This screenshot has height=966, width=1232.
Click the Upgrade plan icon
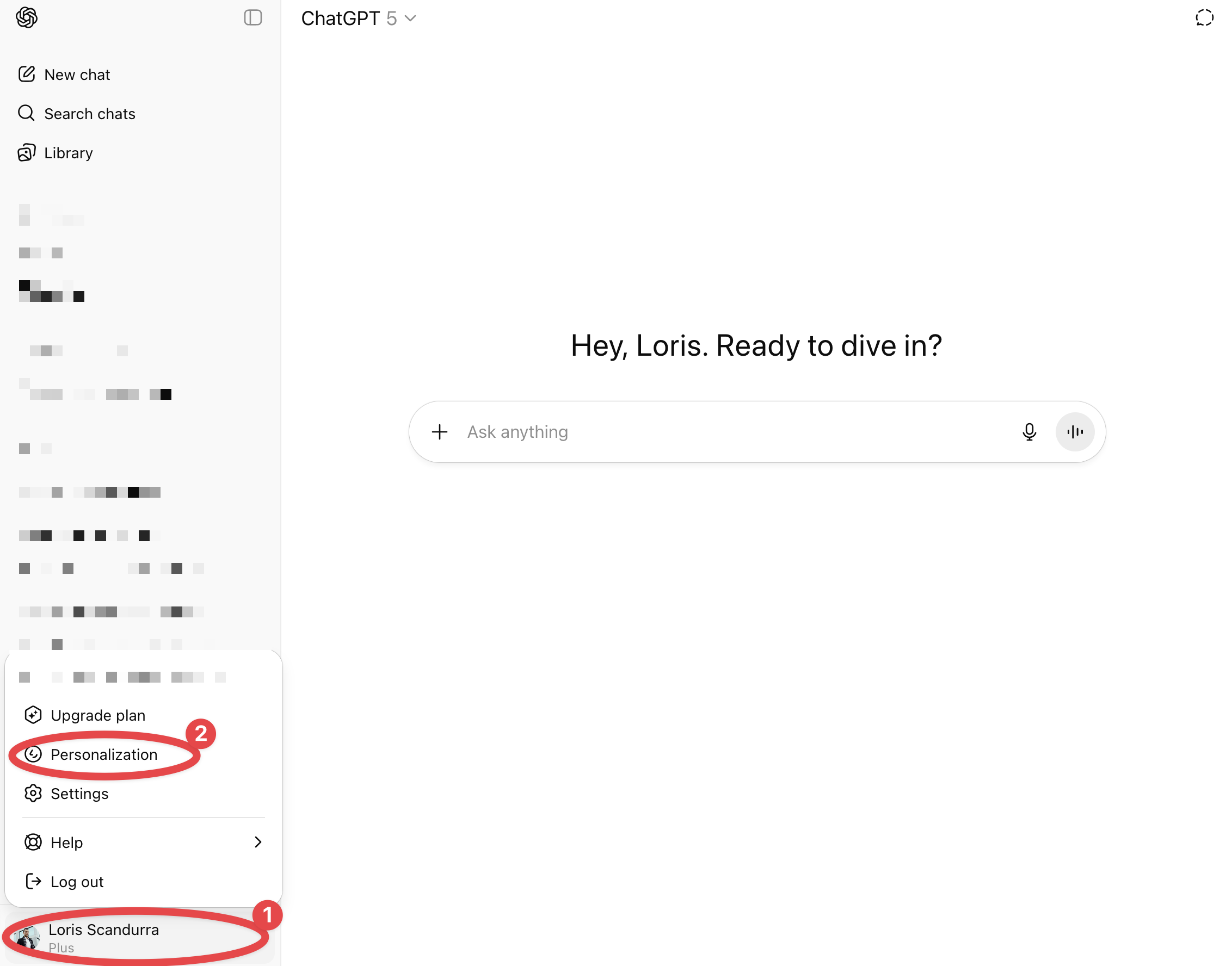point(33,715)
